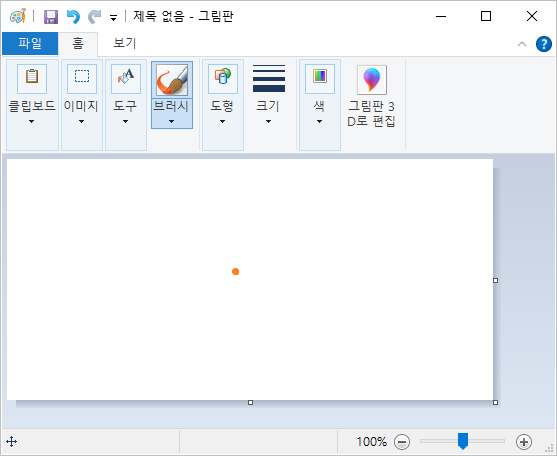Collapse the ribbon with the chevron
Screen dimensions: 557x456
522,44
